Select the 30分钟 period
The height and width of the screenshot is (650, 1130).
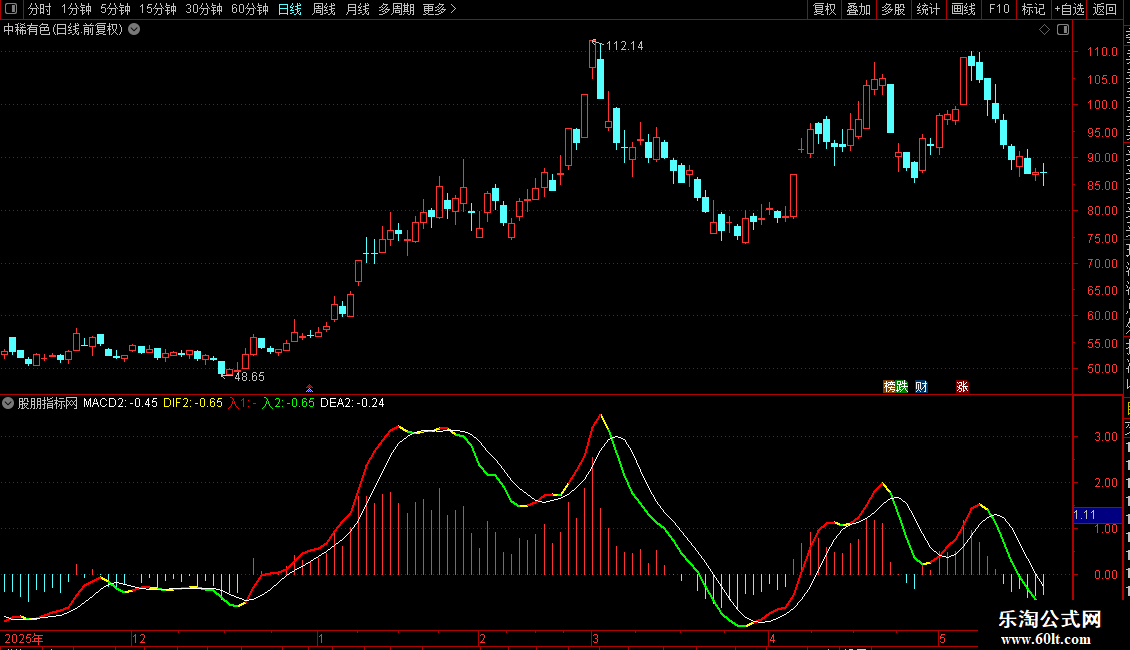pos(204,9)
